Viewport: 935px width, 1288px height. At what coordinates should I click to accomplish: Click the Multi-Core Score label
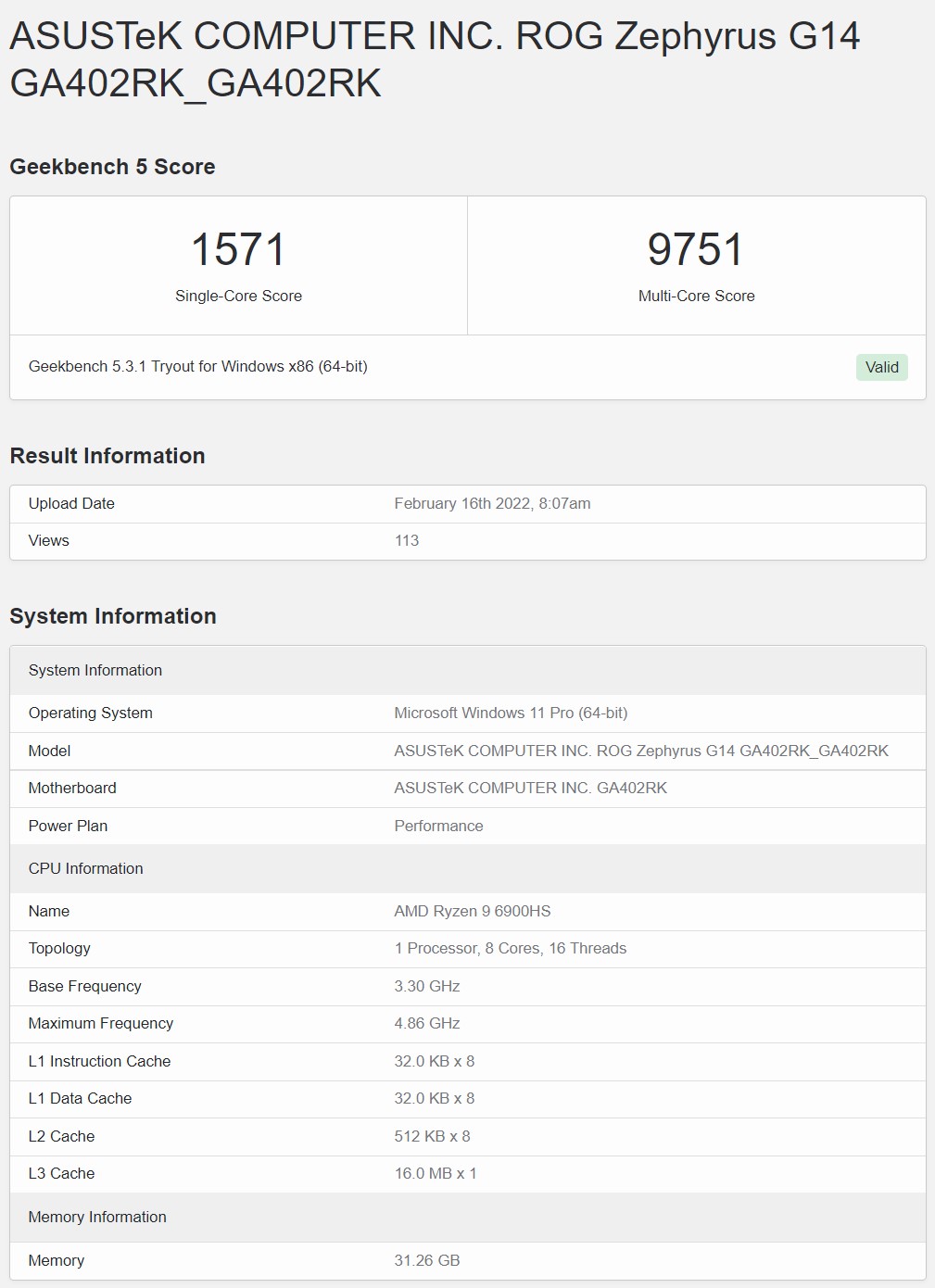[x=696, y=296]
